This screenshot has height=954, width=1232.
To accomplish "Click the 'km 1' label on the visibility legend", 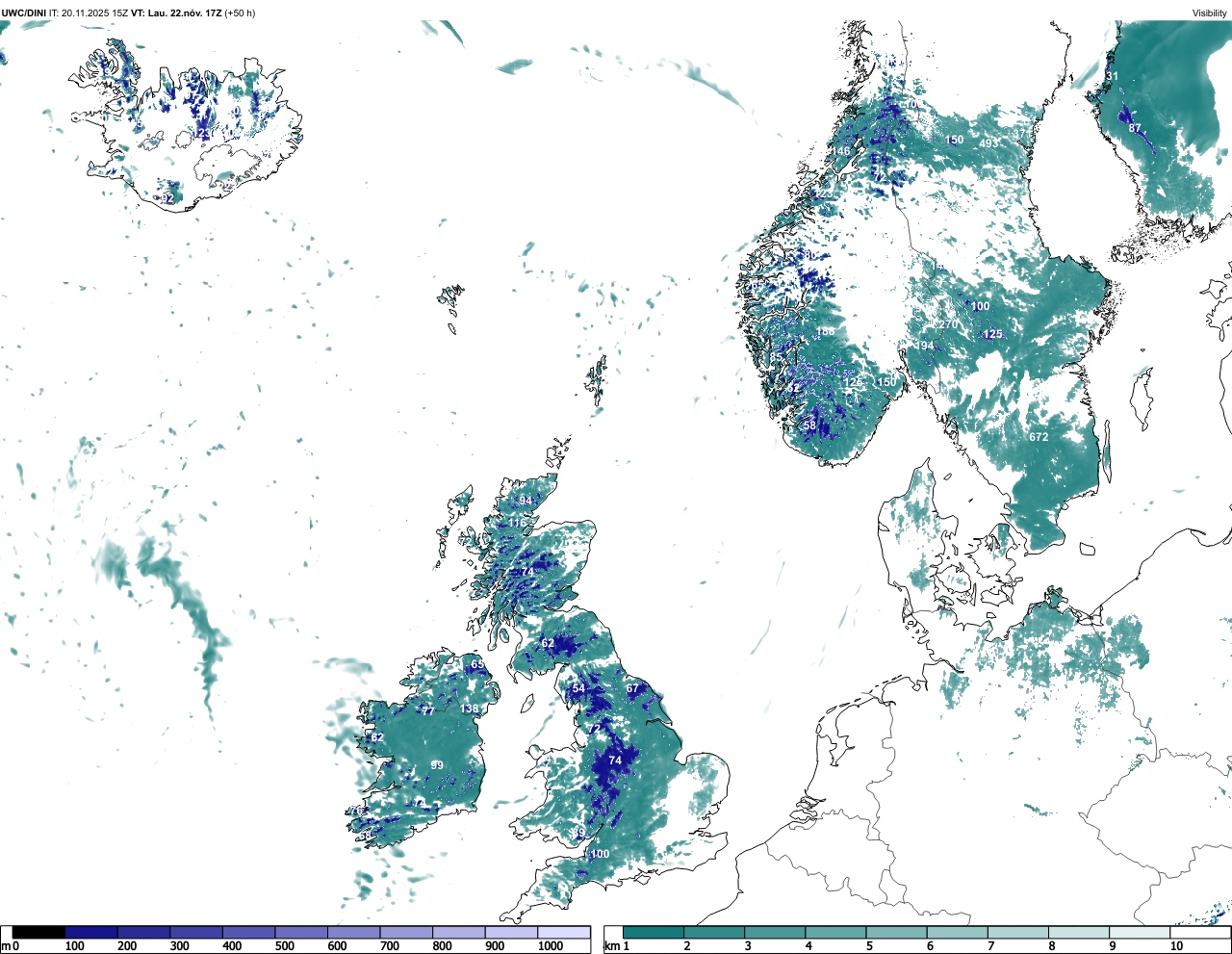I will point(616,946).
